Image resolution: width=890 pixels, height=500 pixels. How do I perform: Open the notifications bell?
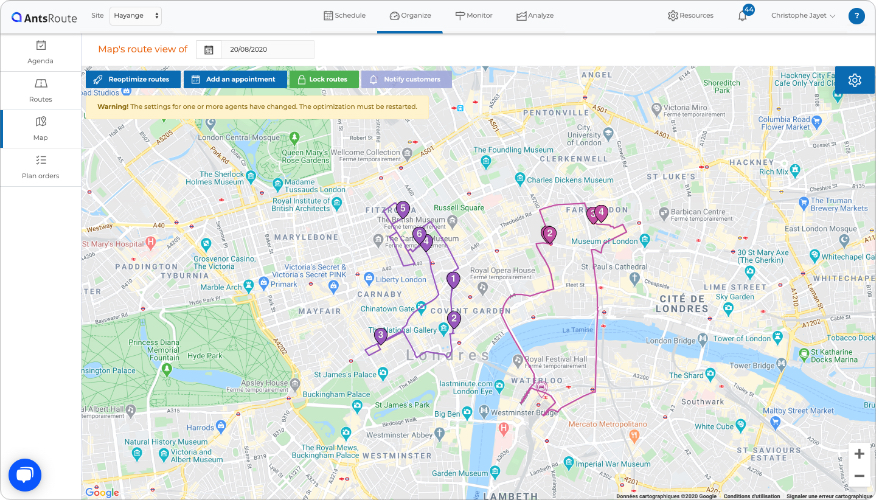click(x=742, y=16)
